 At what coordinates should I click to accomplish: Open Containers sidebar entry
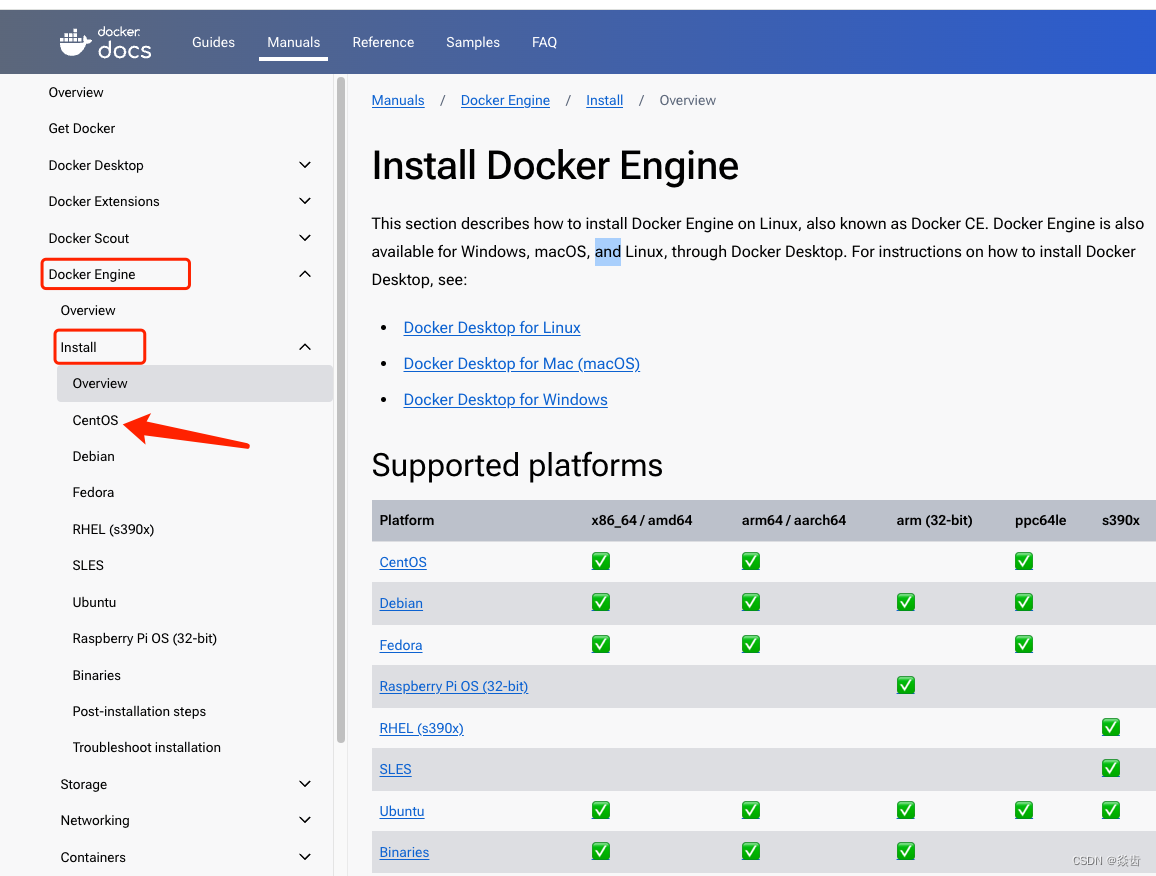point(93,858)
